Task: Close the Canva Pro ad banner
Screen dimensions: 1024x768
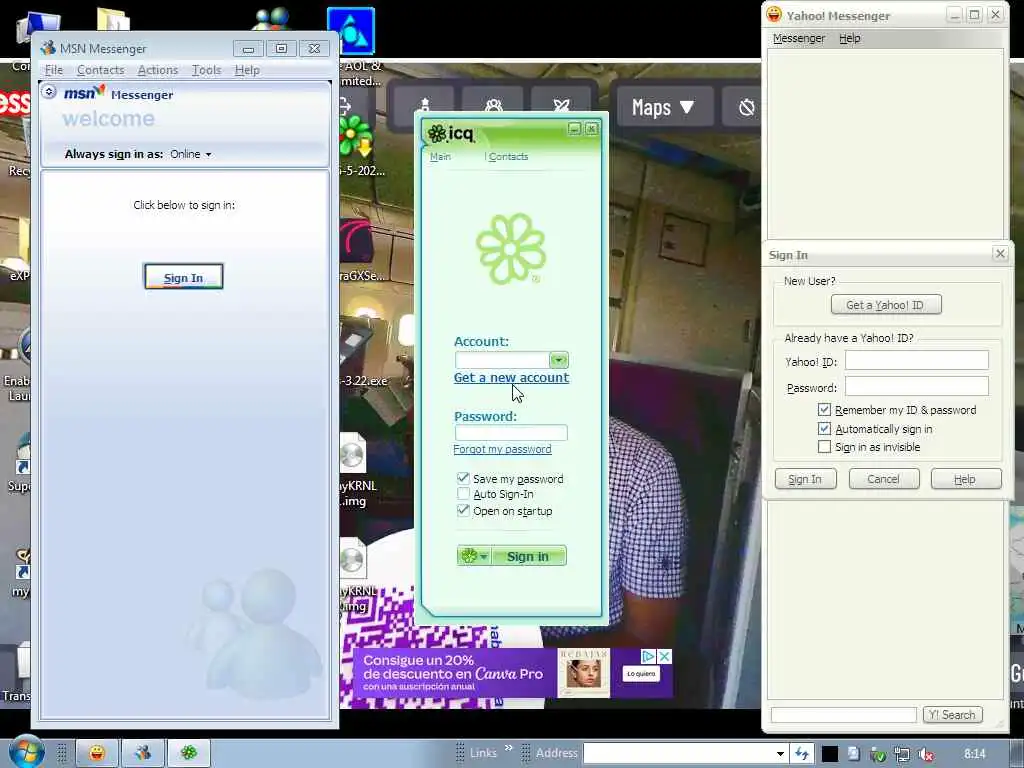Action: pyautogui.click(x=664, y=656)
